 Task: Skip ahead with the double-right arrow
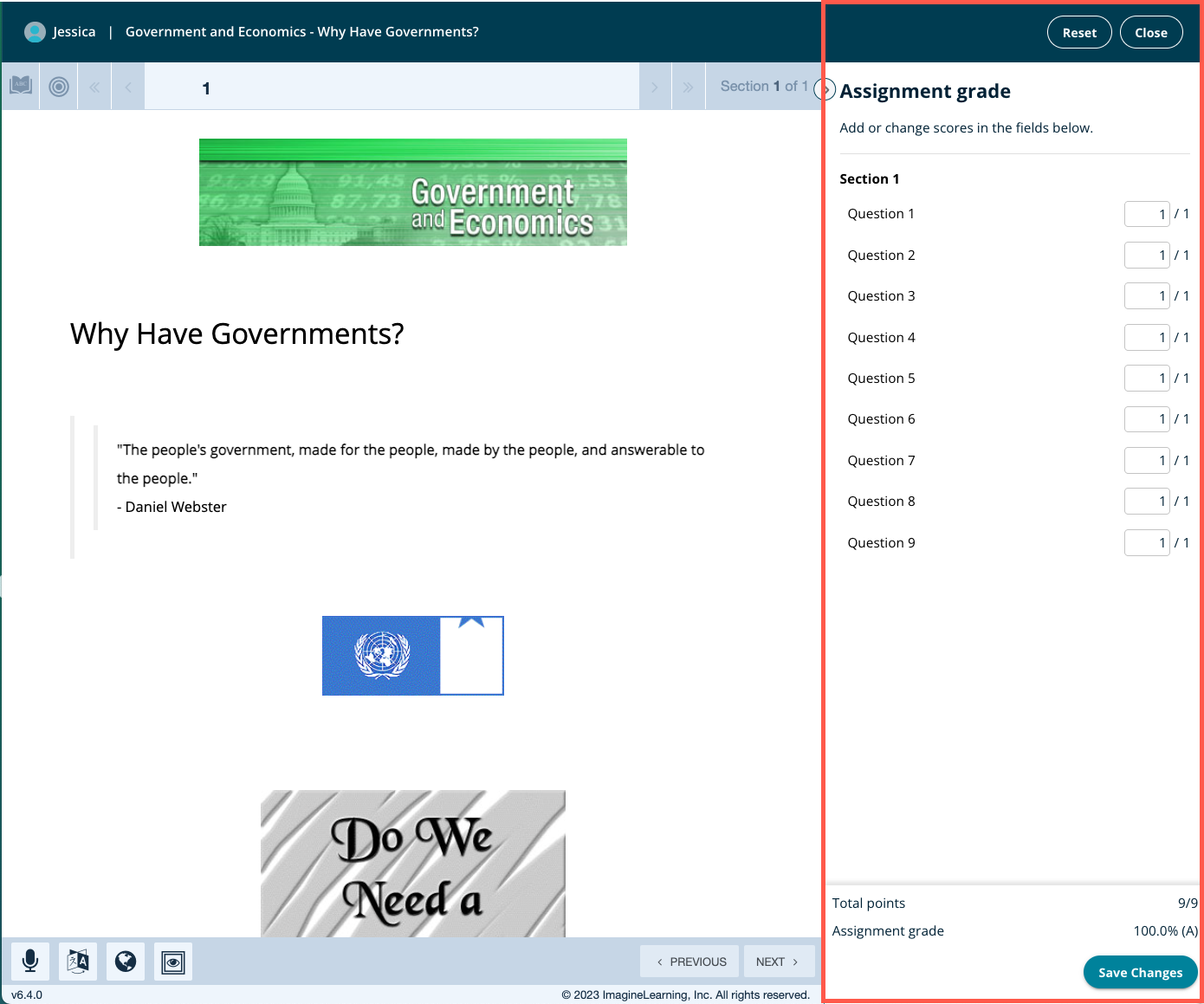tap(688, 86)
